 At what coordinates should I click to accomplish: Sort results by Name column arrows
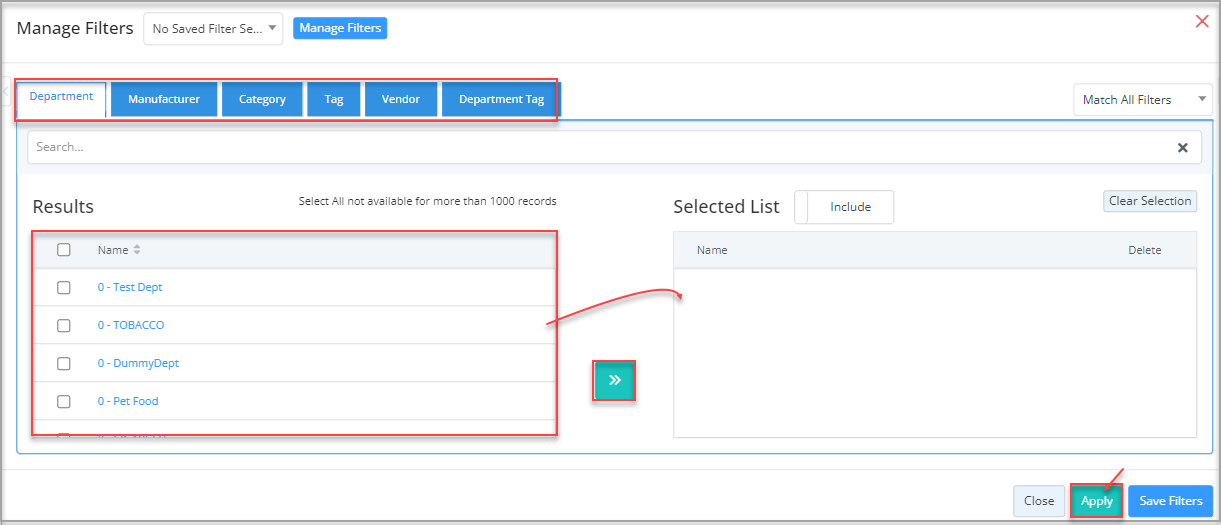pos(137,250)
